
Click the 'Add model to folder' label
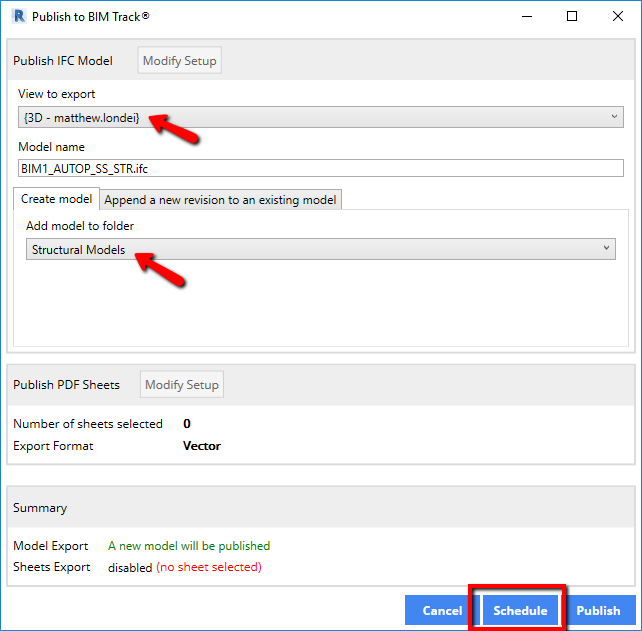pyautogui.click(x=80, y=226)
